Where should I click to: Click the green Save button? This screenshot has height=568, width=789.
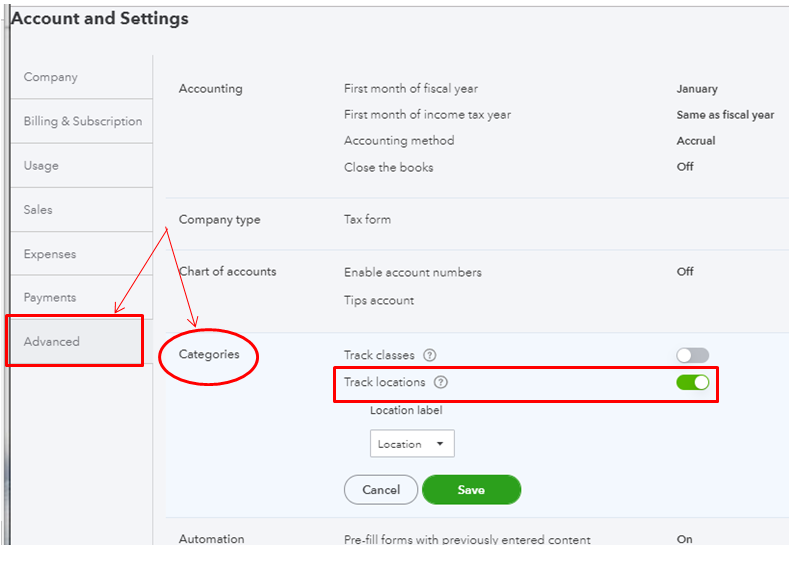471,490
